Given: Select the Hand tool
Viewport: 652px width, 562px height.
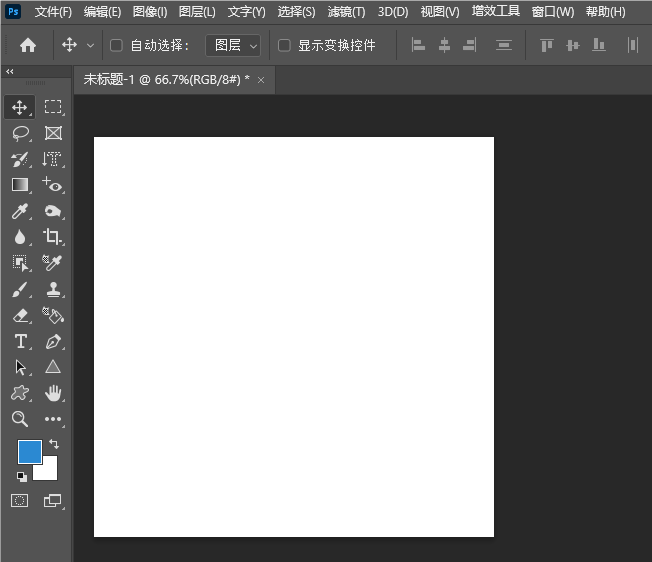Looking at the screenshot, I should pos(53,393).
